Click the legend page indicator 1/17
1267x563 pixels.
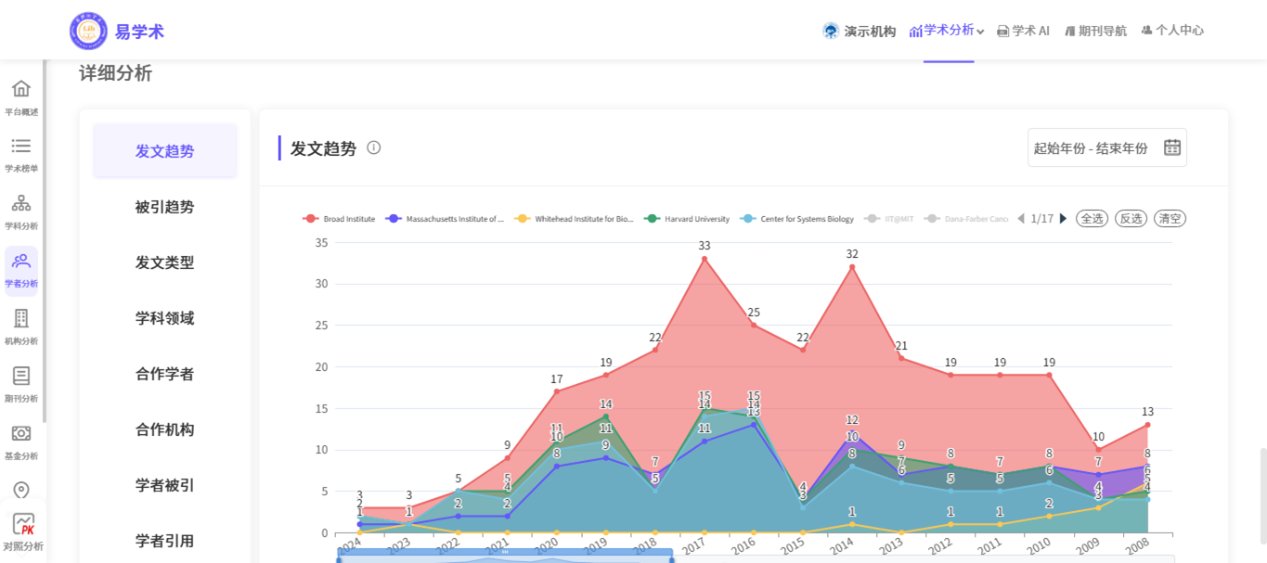pos(1041,219)
